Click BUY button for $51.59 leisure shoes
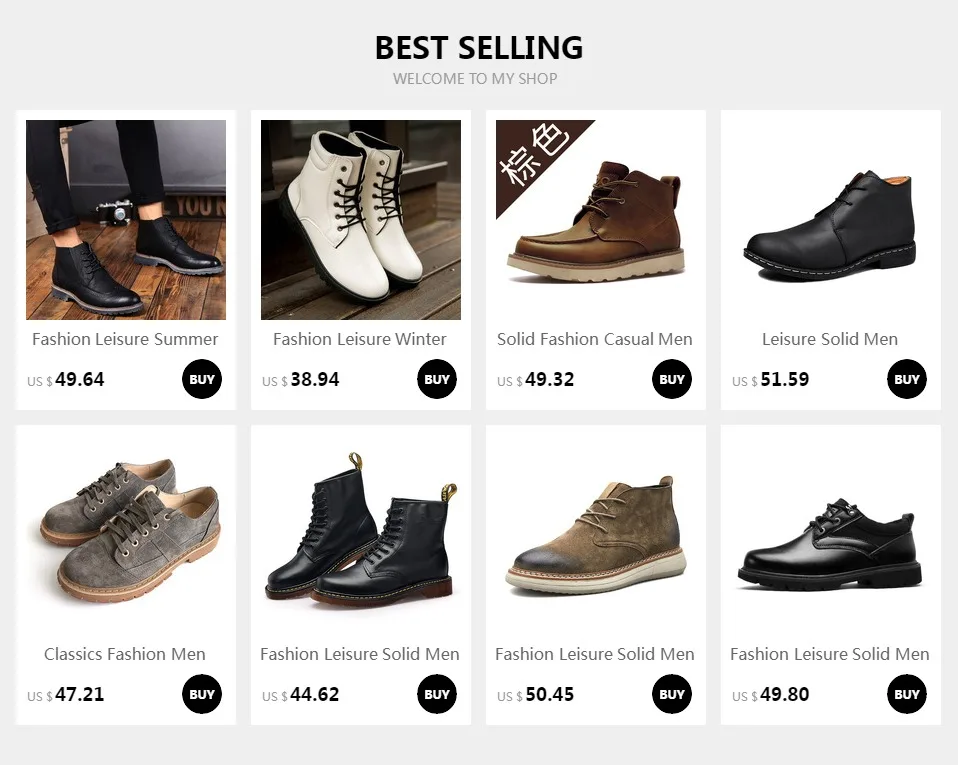This screenshot has height=765, width=958. click(x=907, y=379)
